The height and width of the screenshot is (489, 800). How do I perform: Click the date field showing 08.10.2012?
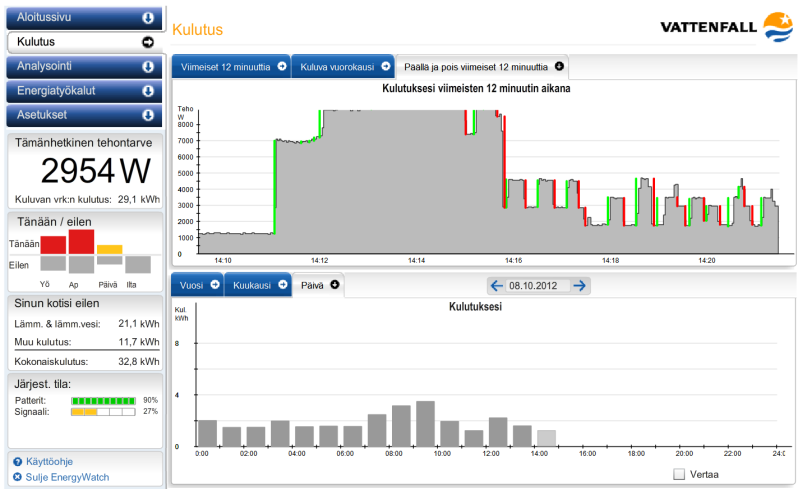pos(538,286)
